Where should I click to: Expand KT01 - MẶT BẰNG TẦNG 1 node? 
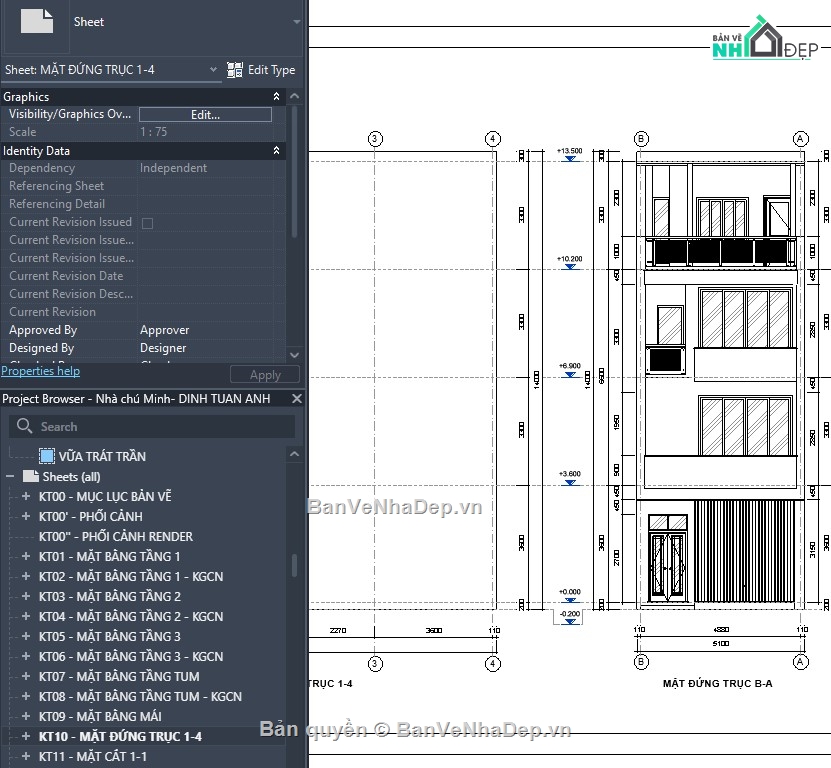25,556
